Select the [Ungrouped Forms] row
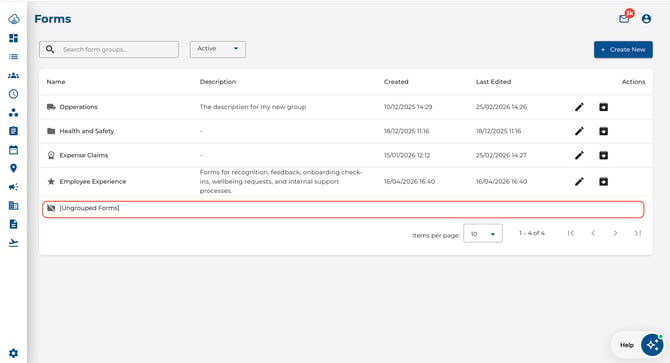This screenshot has height=363, width=670. [x=343, y=209]
